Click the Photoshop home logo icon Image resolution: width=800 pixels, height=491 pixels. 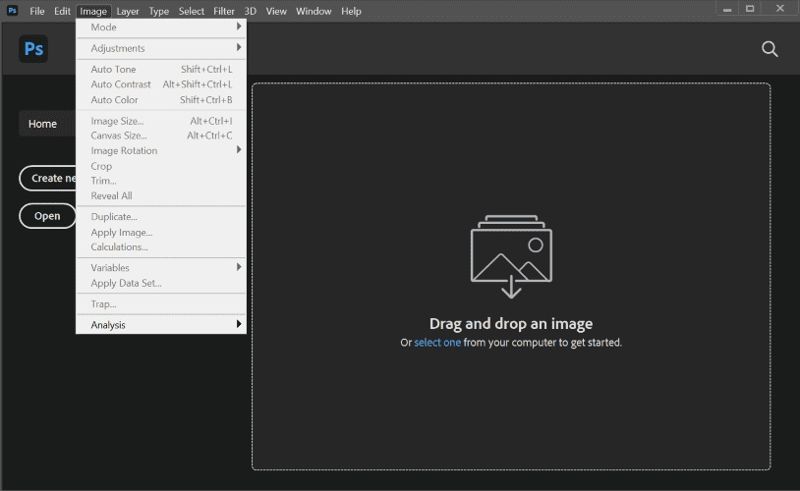pos(34,49)
